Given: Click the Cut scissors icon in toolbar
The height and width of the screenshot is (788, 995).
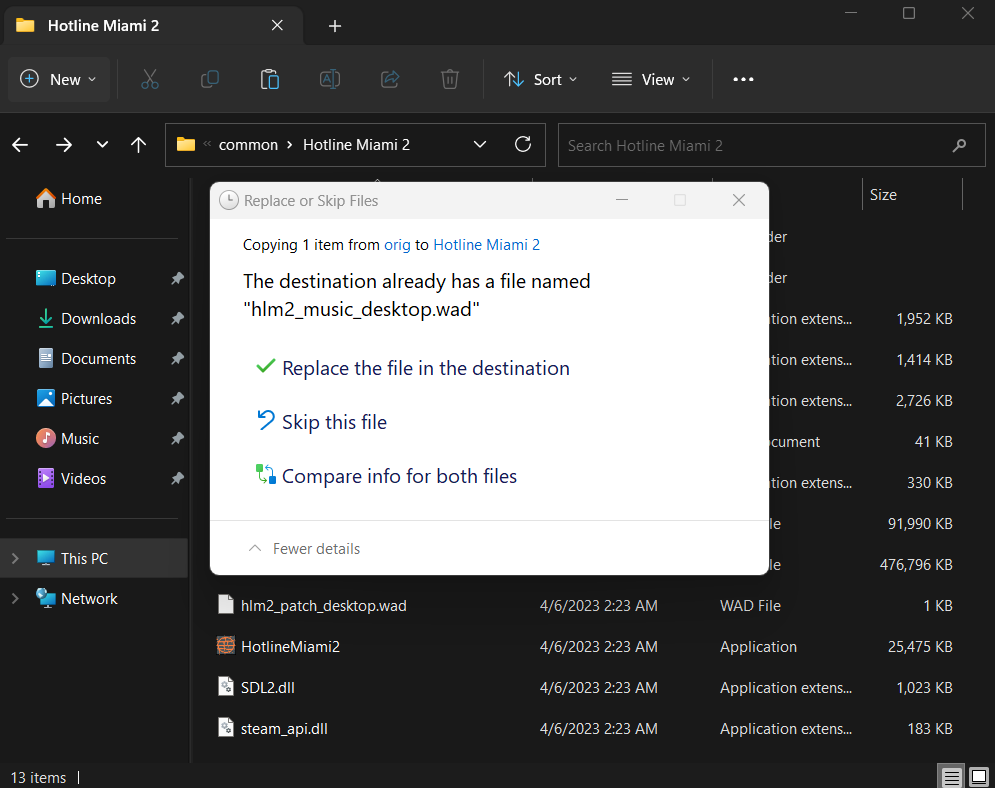Looking at the screenshot, I should [x=150, y=79].
